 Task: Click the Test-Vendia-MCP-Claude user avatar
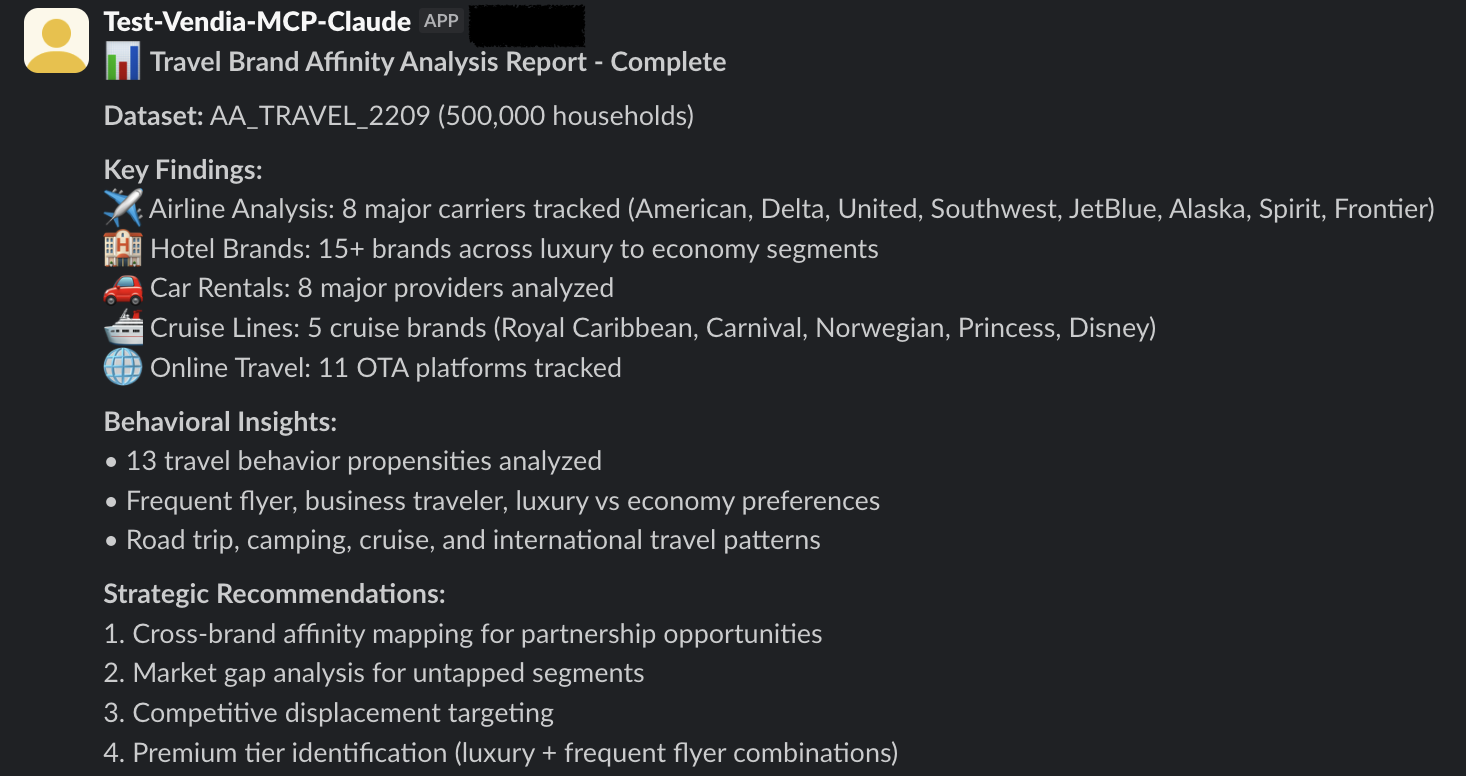click(56, 41)
